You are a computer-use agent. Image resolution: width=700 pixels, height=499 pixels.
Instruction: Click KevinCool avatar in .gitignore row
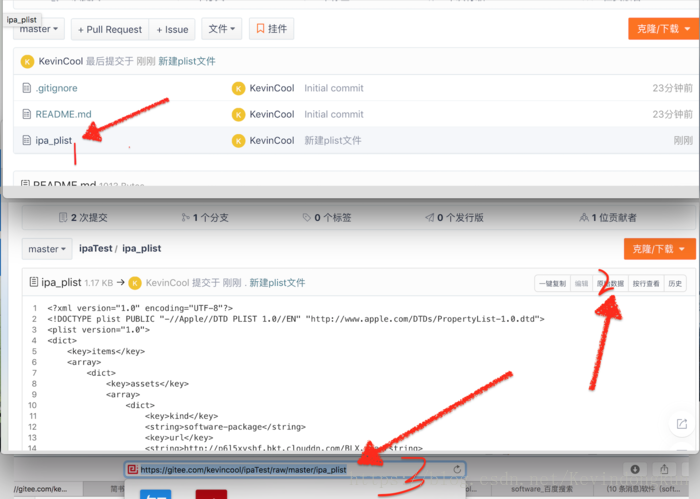click(x=238, y=88)
